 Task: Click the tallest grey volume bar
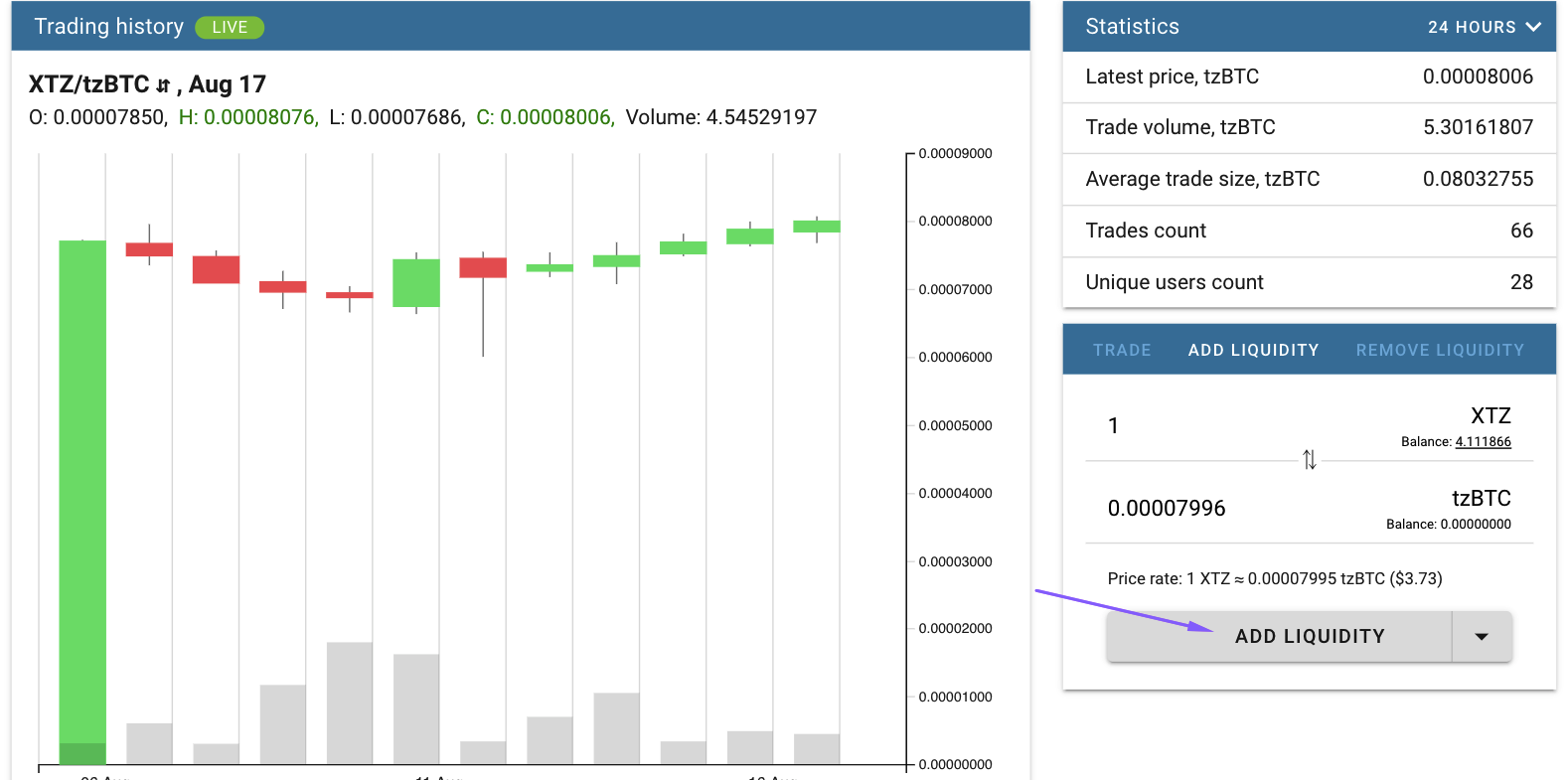[x=350, y=703]
